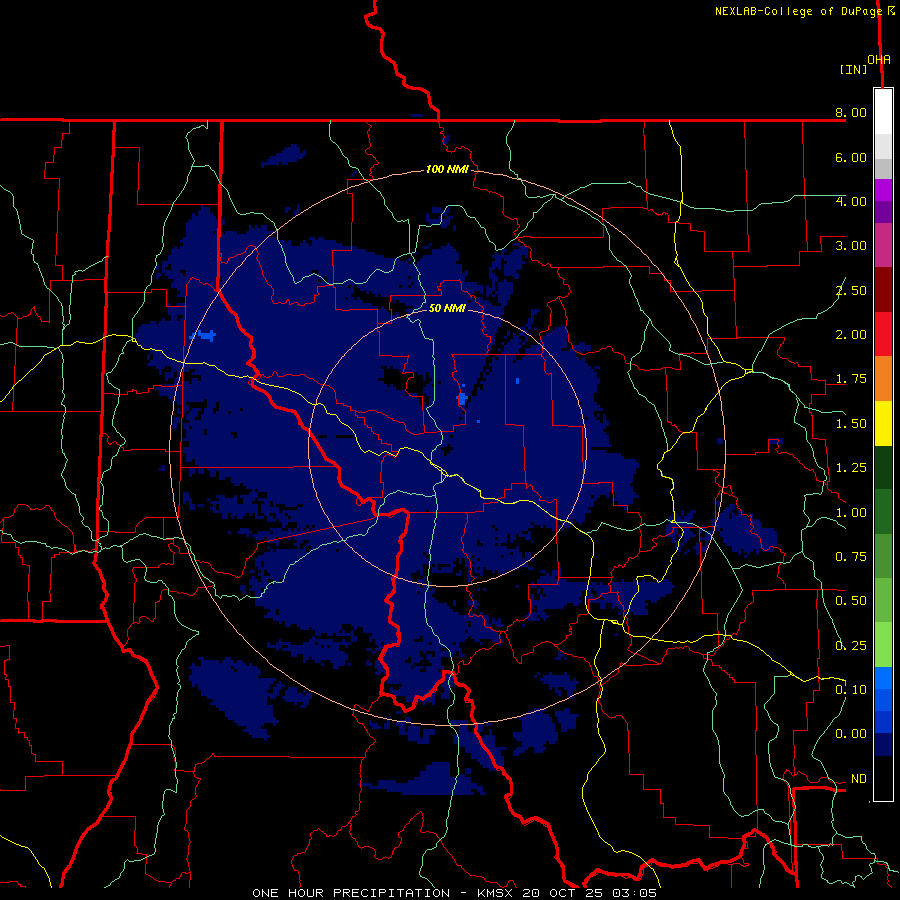Screen dimensions: 900x900
Task: Click the 8.00 legend value
Action: (851, 112)
